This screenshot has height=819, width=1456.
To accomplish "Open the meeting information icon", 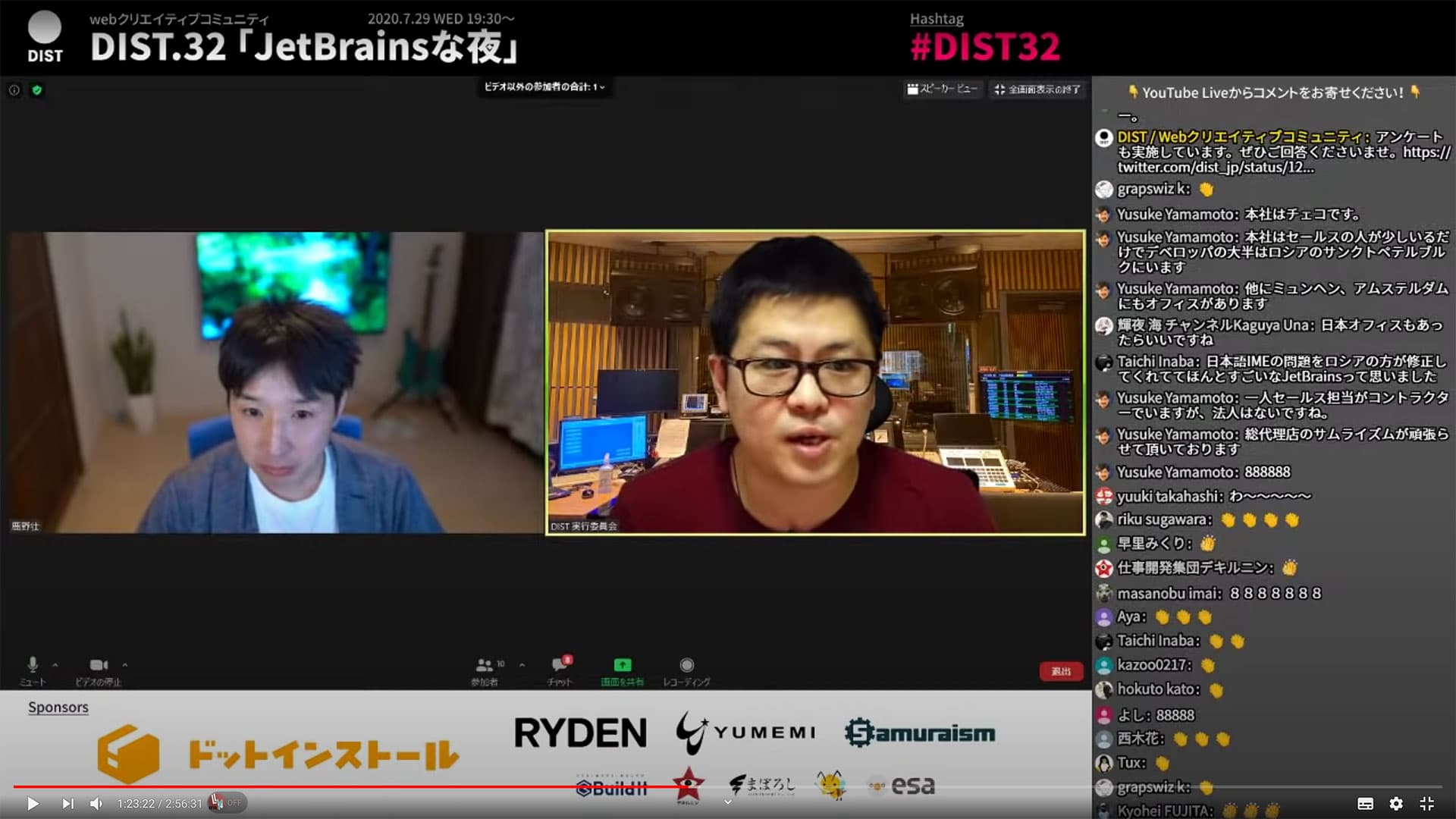I will (x=13, y=89).
